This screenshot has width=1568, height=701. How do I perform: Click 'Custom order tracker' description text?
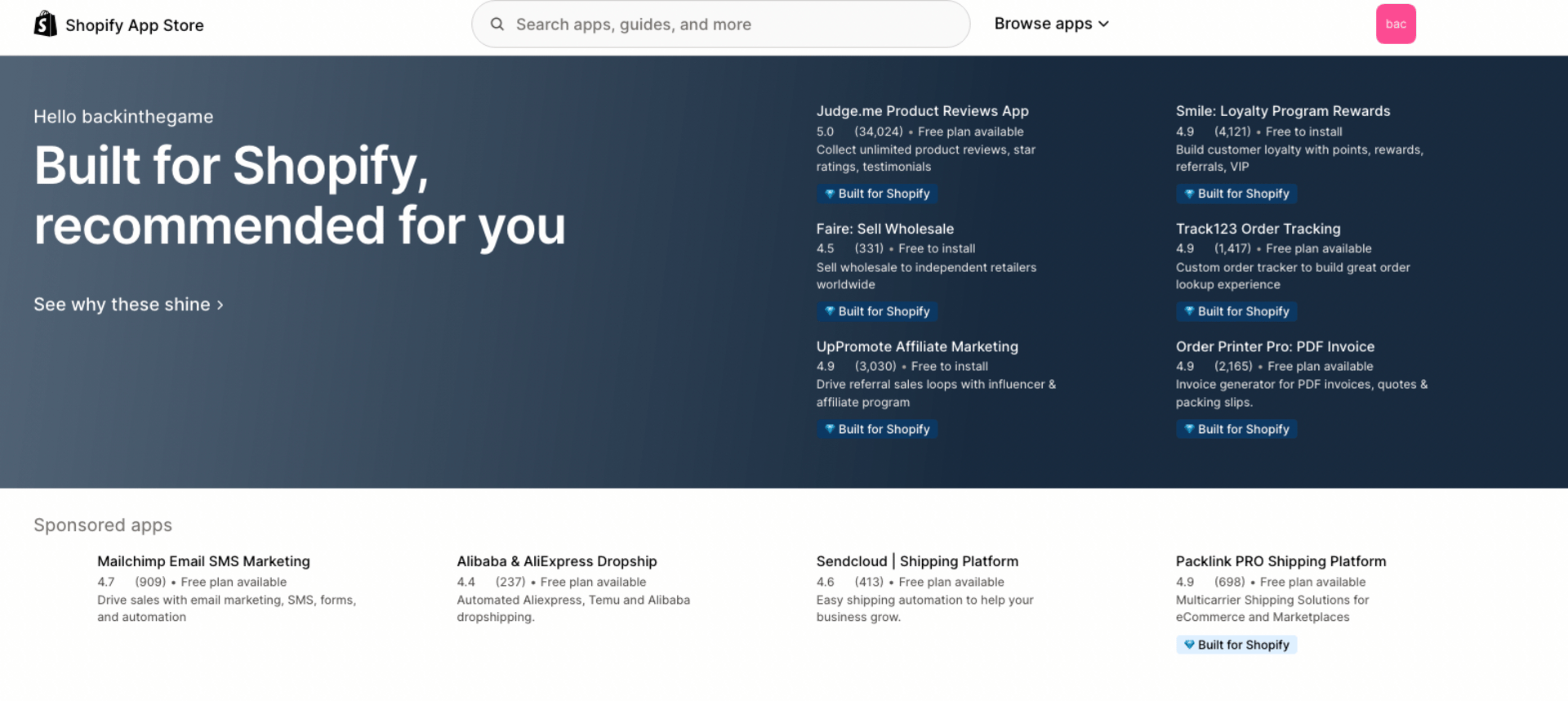(1293, 275)
